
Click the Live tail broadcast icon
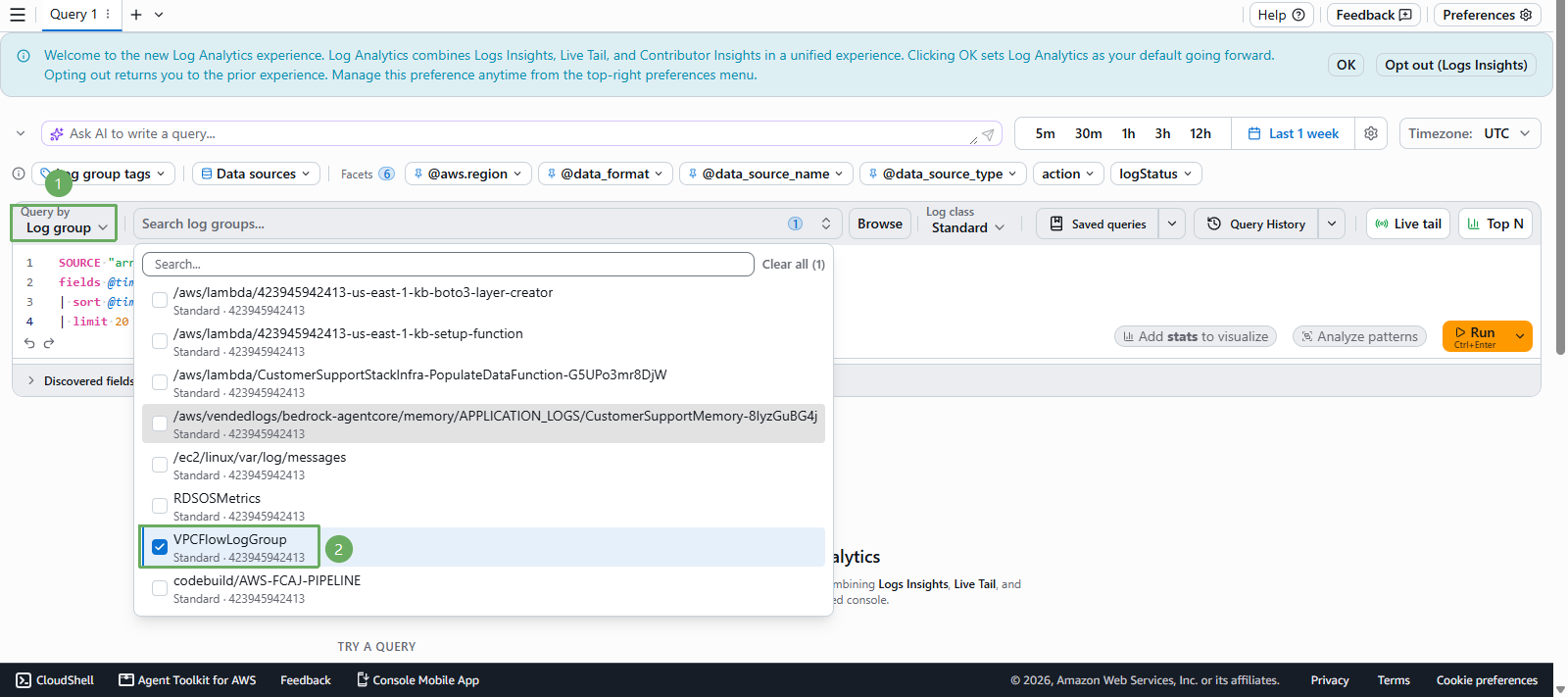tap(1382, 224)
